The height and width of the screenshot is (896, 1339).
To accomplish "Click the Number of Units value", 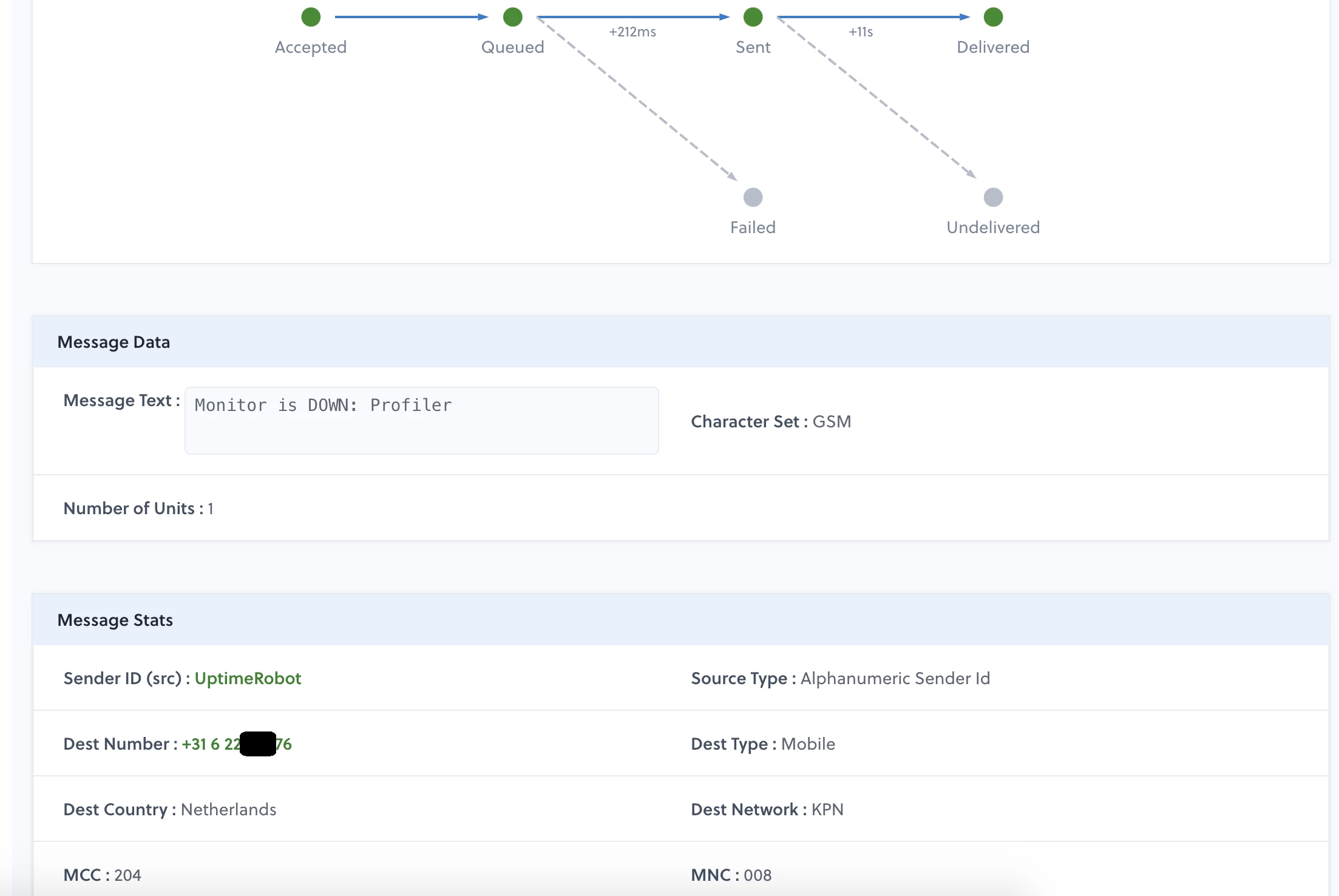I will pyautogui.click(x=211, y=509).
